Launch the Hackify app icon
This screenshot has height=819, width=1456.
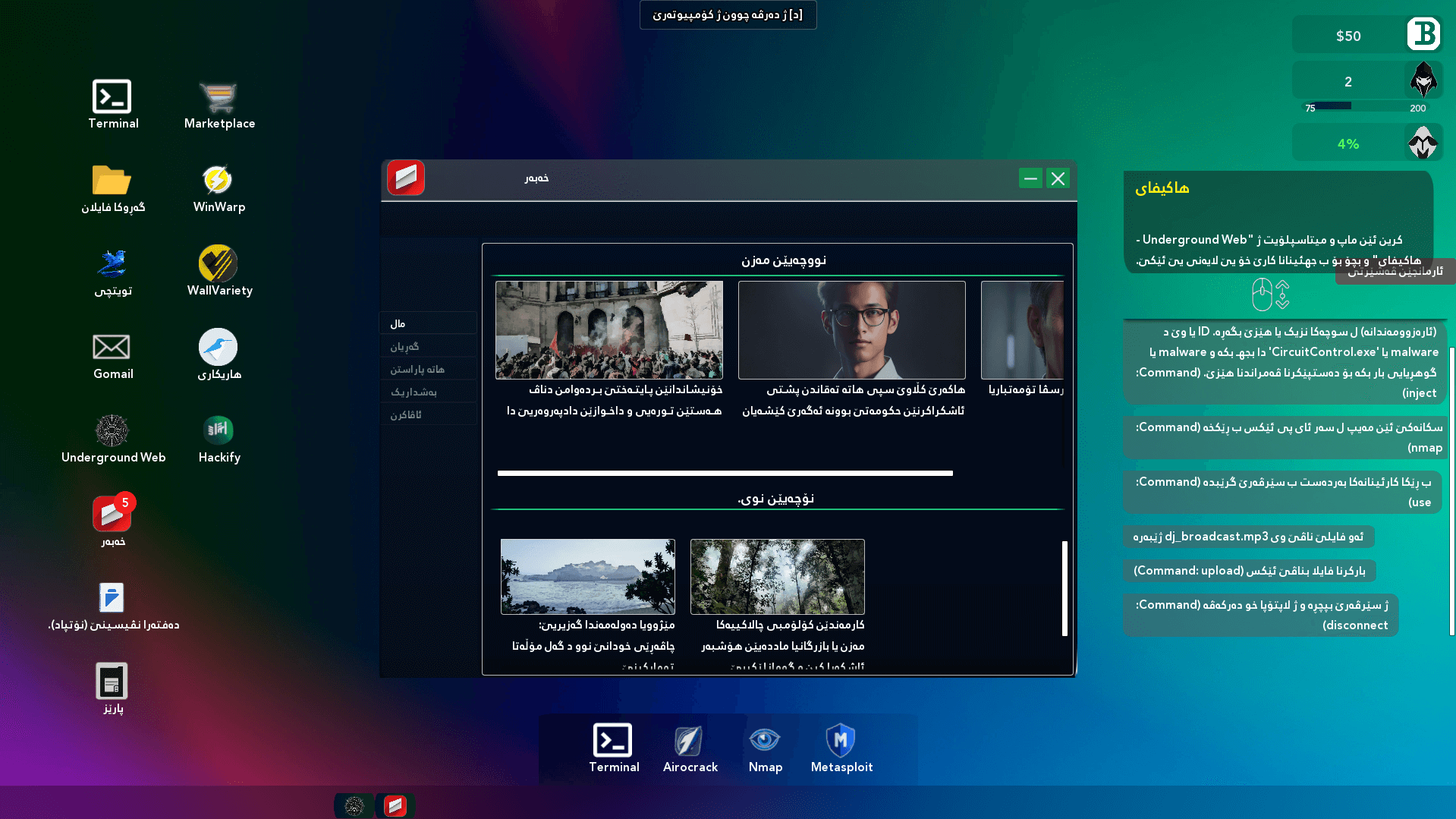219,431
